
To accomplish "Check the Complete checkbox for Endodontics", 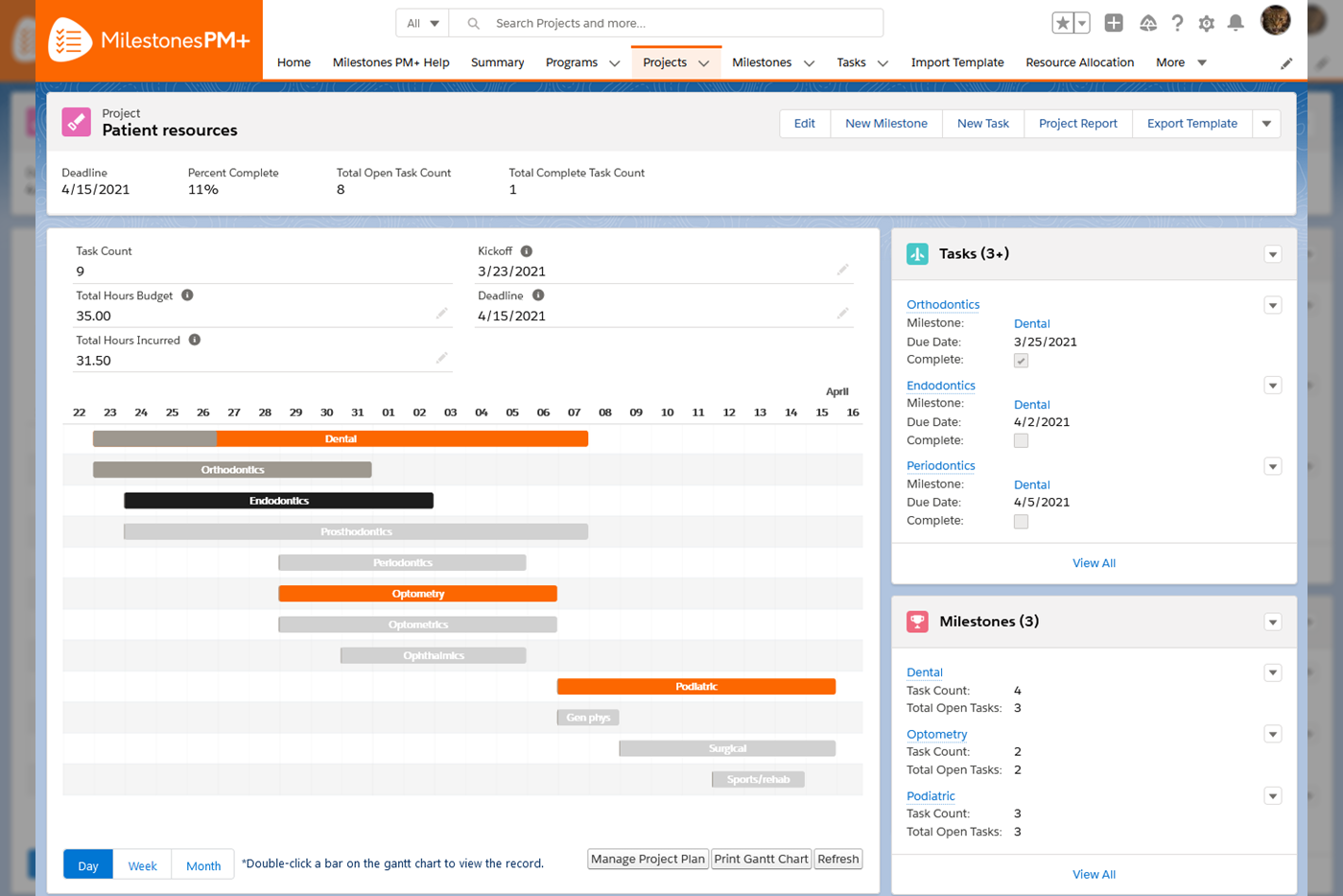I will coord(1021,440).
